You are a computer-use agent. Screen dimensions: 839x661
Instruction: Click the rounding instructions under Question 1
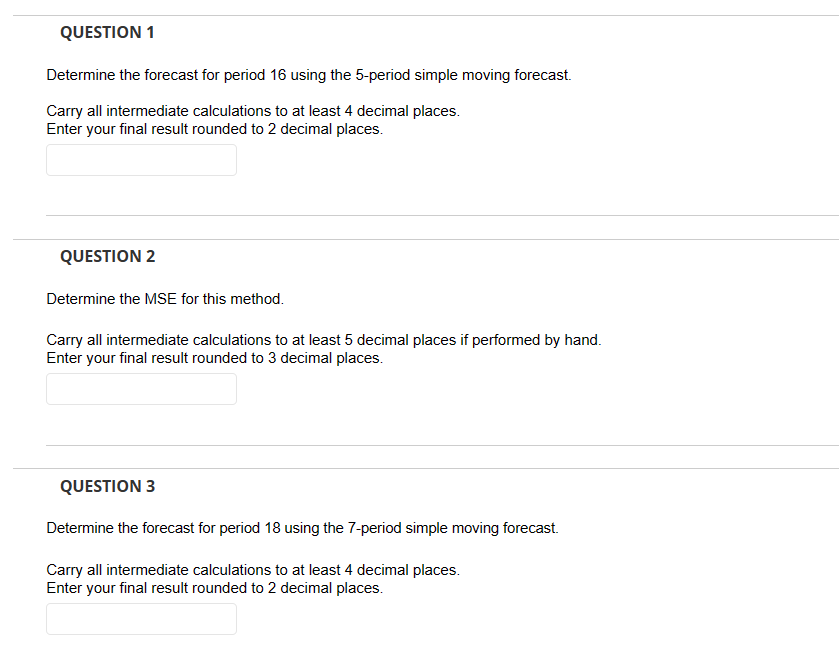[252, 119]
